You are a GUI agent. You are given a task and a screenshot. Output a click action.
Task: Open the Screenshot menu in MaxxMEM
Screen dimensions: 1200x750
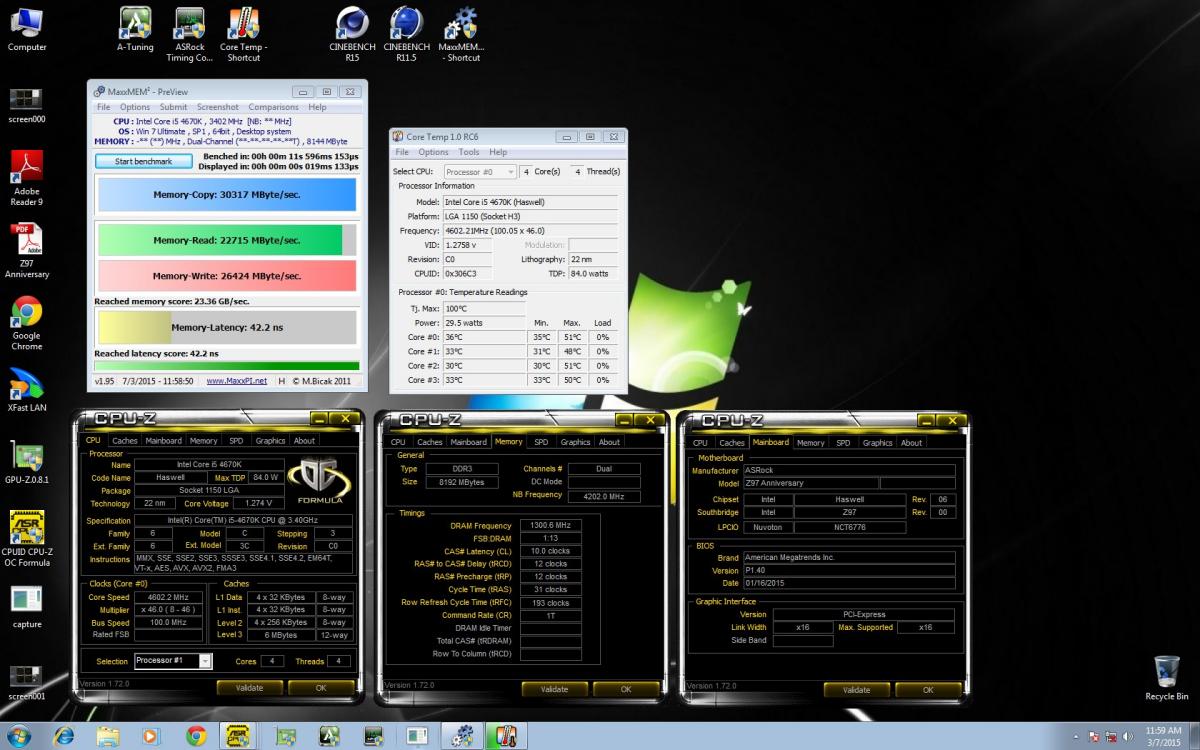217,107
